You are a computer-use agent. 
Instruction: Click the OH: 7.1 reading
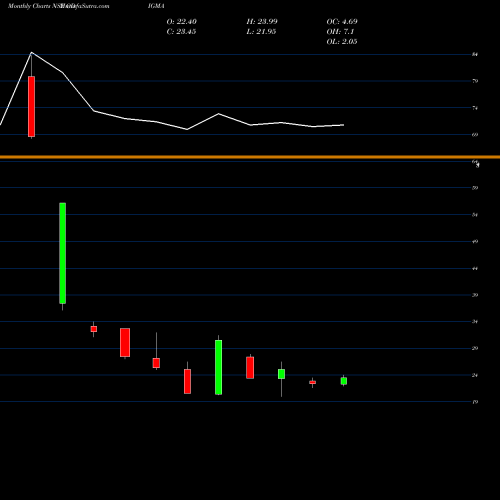pos(340,32)
